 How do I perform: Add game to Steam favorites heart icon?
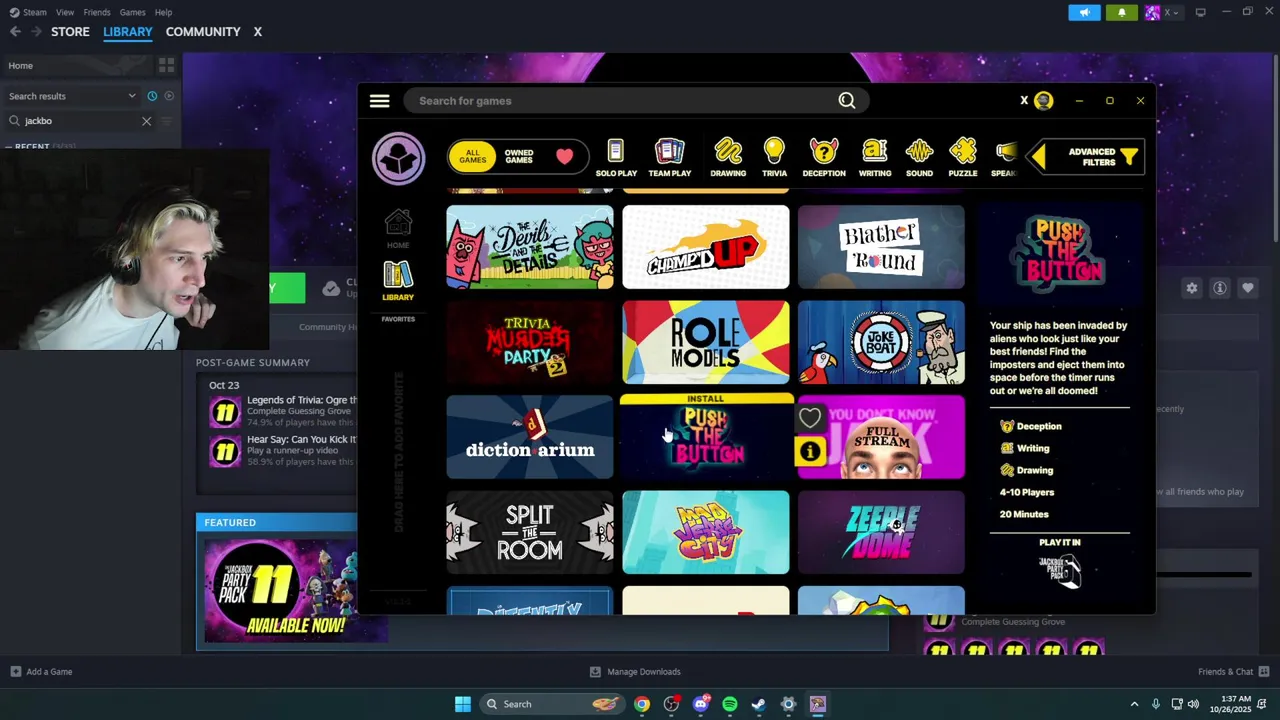1248,288
